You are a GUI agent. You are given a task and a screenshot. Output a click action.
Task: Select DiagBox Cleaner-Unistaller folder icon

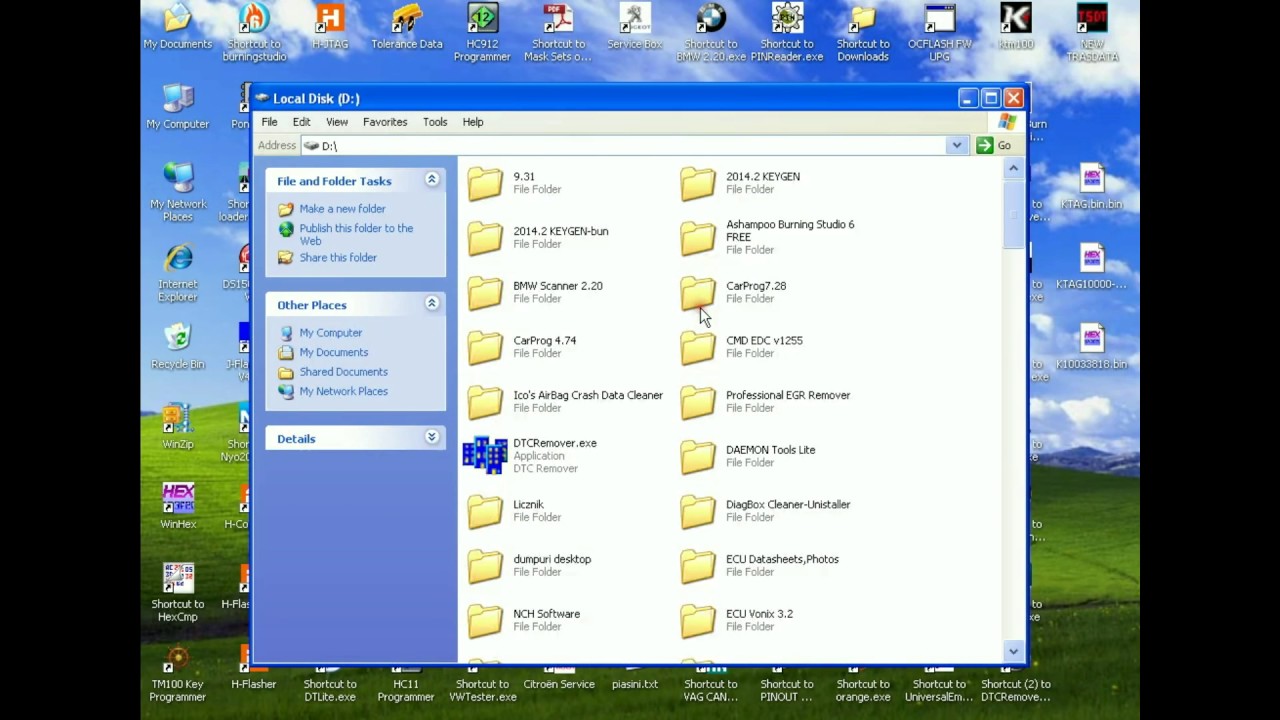[698, 511]
